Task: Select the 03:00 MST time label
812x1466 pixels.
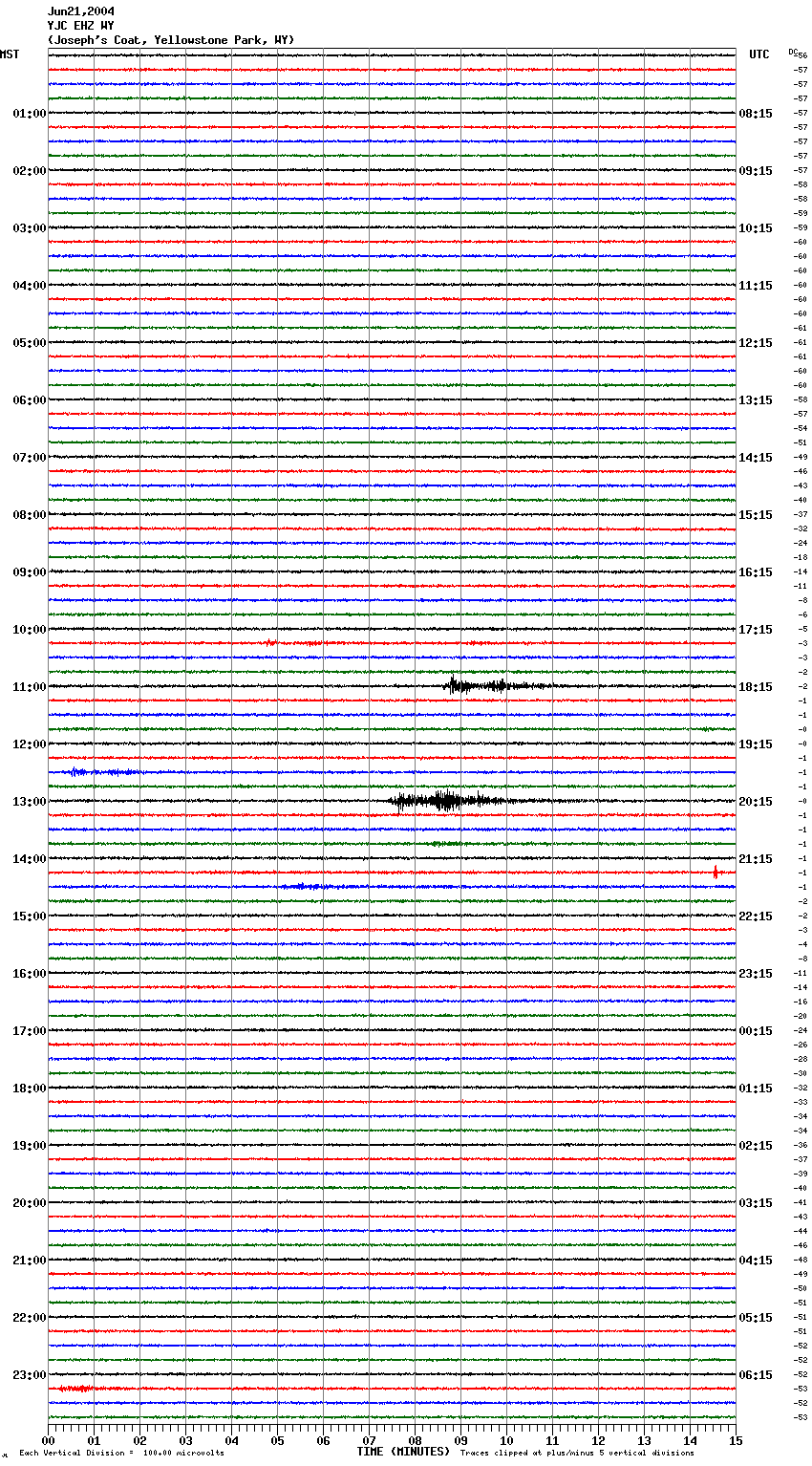Action: pos(30,228)
